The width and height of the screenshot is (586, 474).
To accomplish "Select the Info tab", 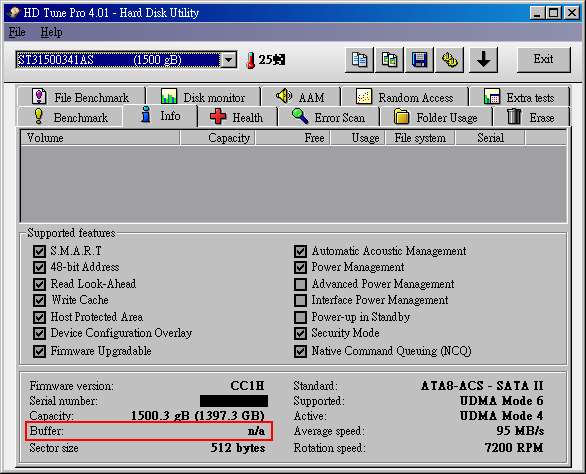I will pyautogui.click(x=160, y=116).
